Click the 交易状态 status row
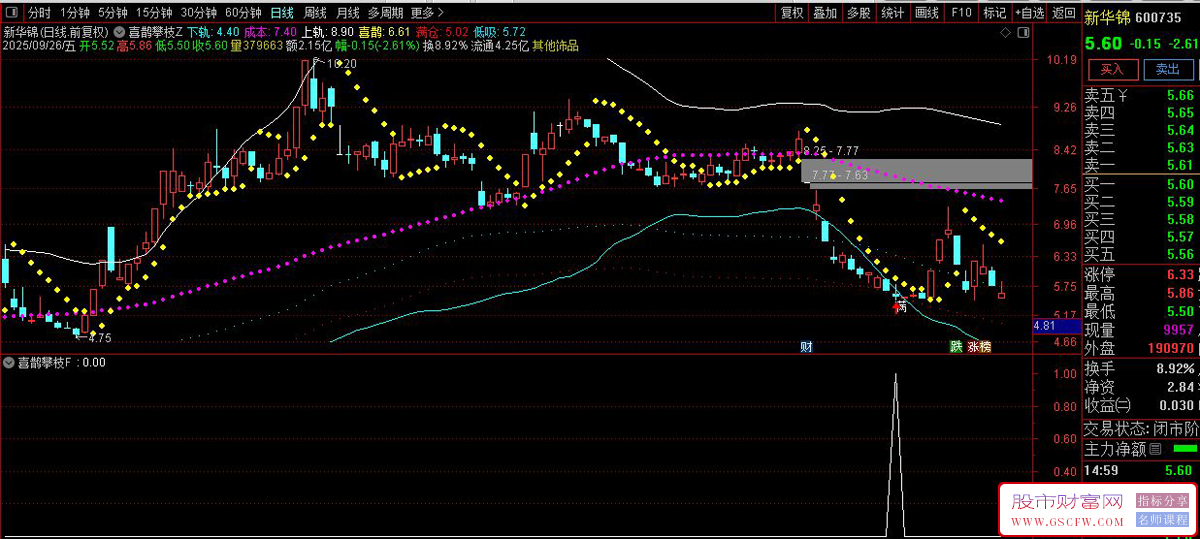 (1140, 428)
